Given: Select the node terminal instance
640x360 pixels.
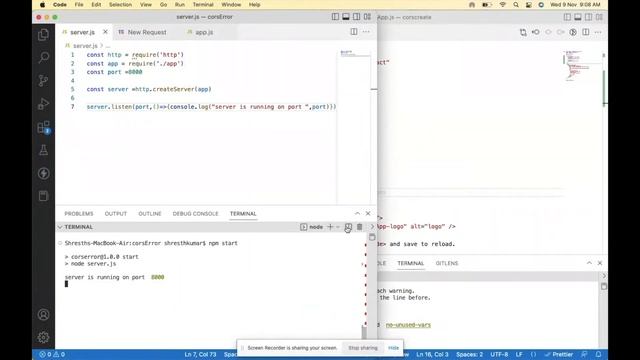Looking at the screenshot, I should click(x=312, y=227).
